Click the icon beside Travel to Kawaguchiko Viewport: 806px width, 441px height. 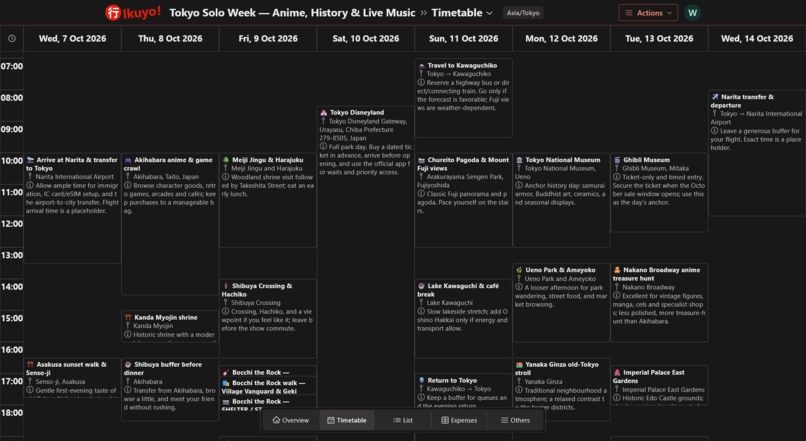point(422,65)
